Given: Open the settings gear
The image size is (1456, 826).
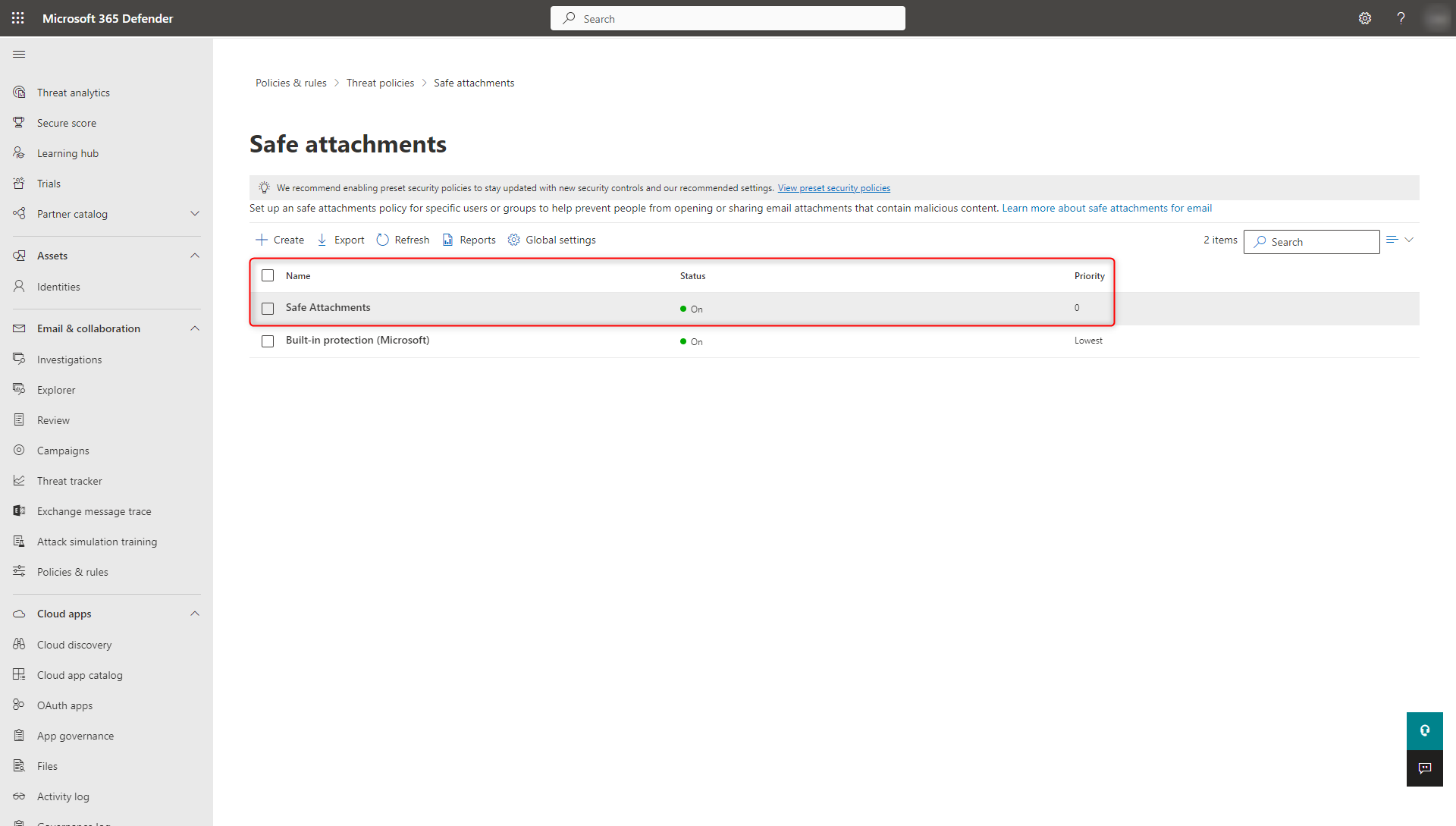Looking at the screenshot, I should coord(1365,18).
